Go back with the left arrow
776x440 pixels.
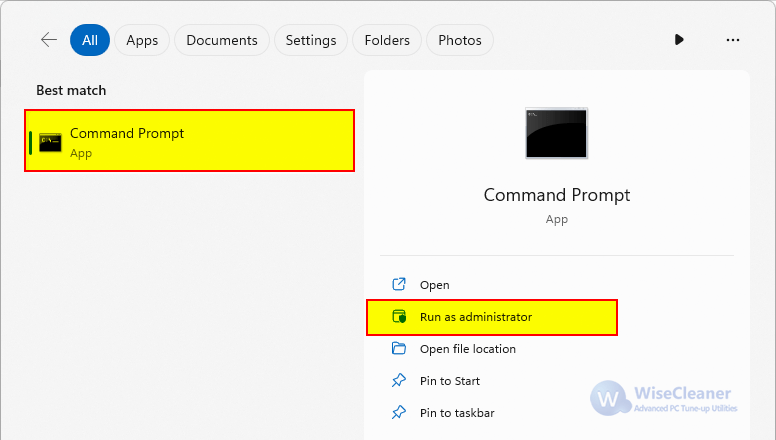pyautogui.click(x=49, y=40)
